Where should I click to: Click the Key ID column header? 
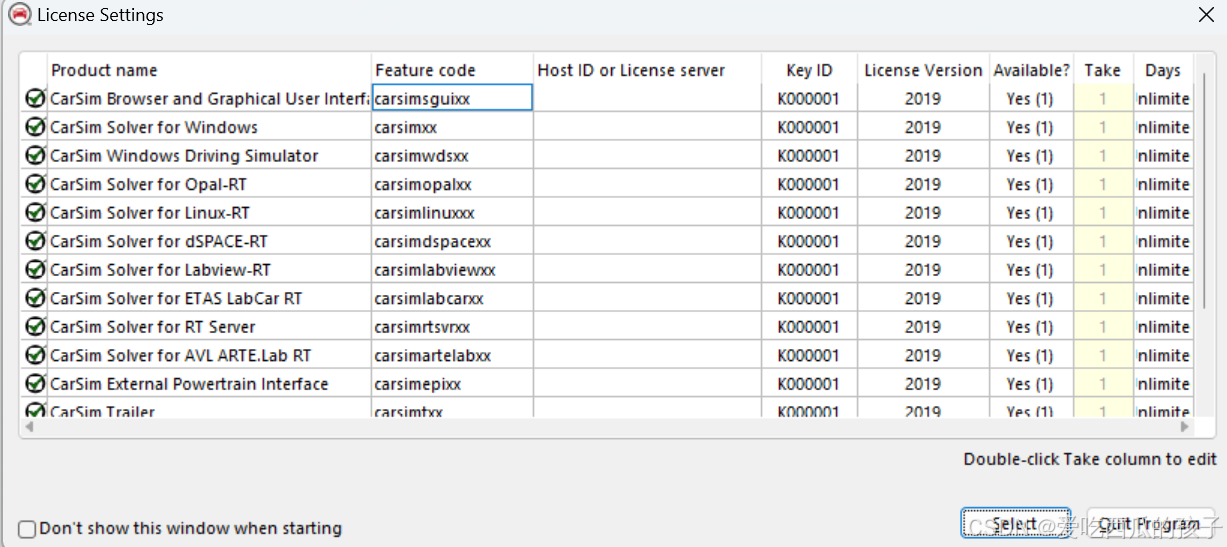coord(809,70)
